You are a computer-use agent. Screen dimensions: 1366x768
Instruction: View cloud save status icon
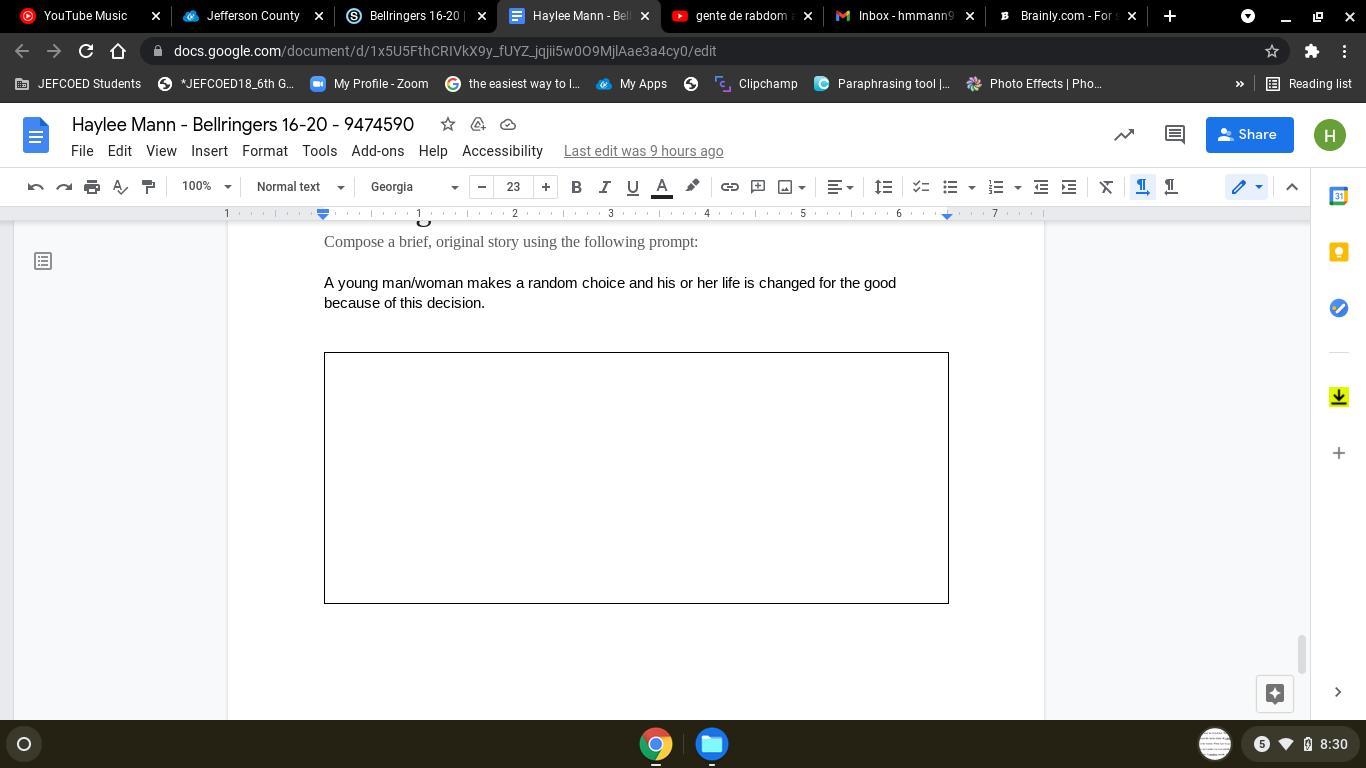tap(508, 125)
